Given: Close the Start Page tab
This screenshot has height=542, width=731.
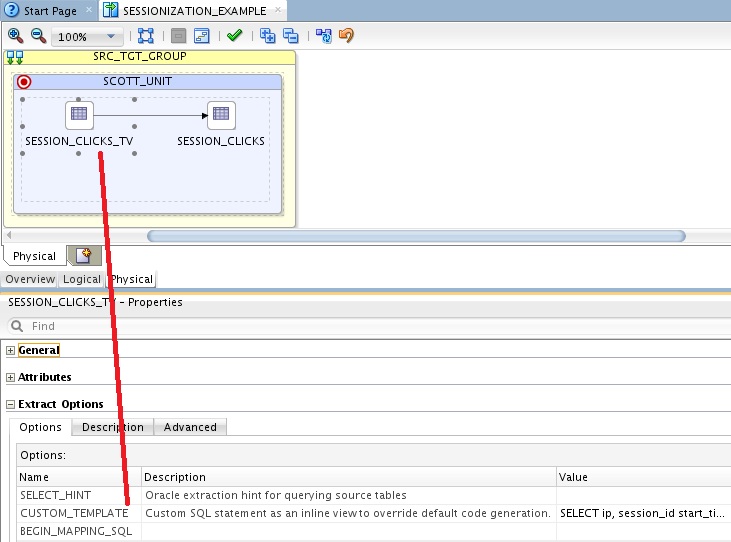Looking at the screenshot, I should point(89,9).
